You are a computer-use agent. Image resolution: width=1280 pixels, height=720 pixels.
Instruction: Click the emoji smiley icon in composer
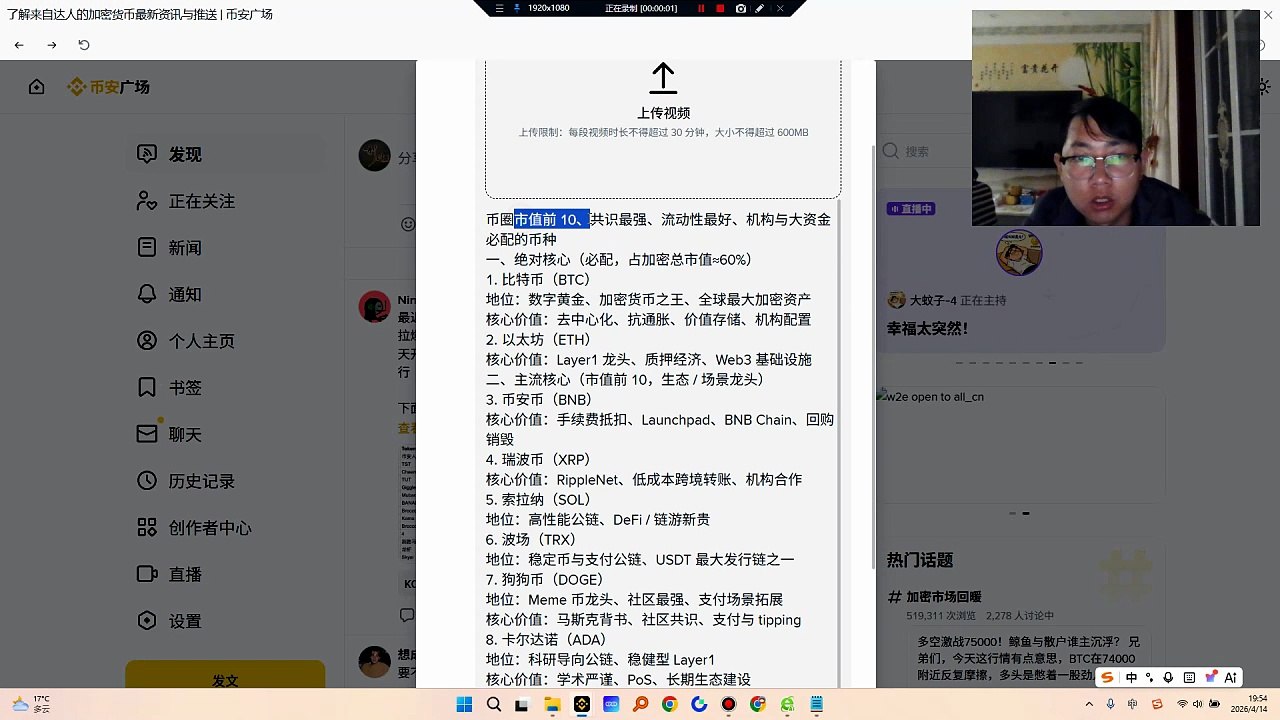coord(408,224)
